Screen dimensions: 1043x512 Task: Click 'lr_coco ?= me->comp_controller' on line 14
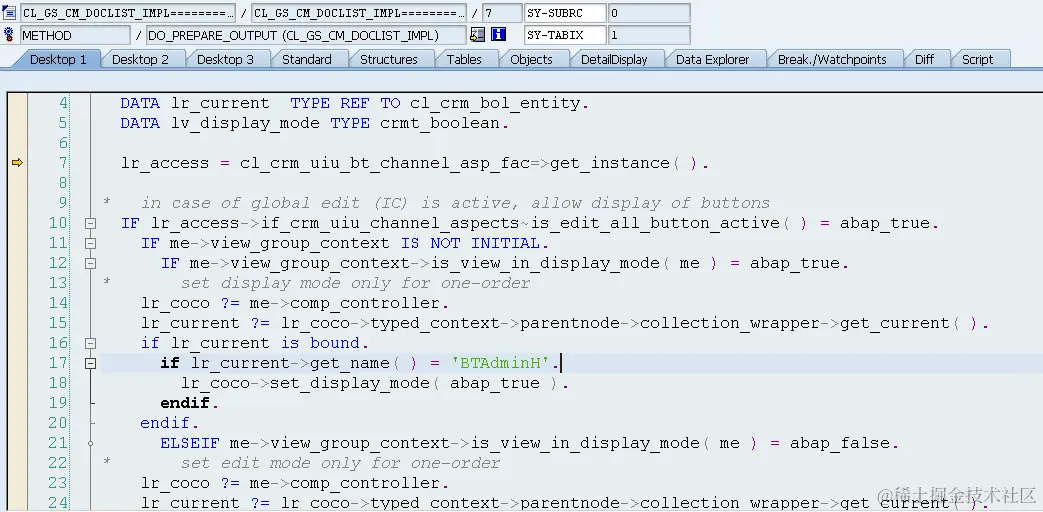(x=291, y=303)
